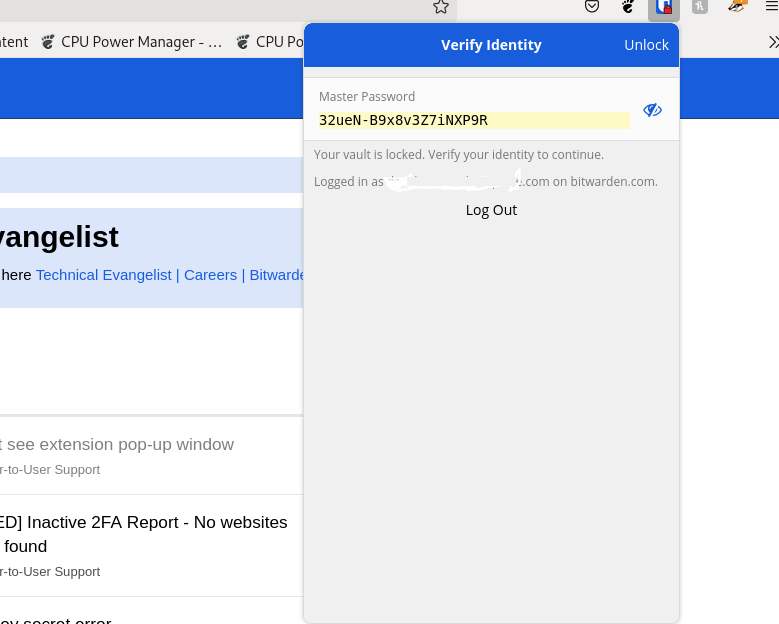The width and height of the screenshot is (779, 624).
Task: Open the extension pop-up window topic
Action: pyautogui.click(x=117, y=444)
